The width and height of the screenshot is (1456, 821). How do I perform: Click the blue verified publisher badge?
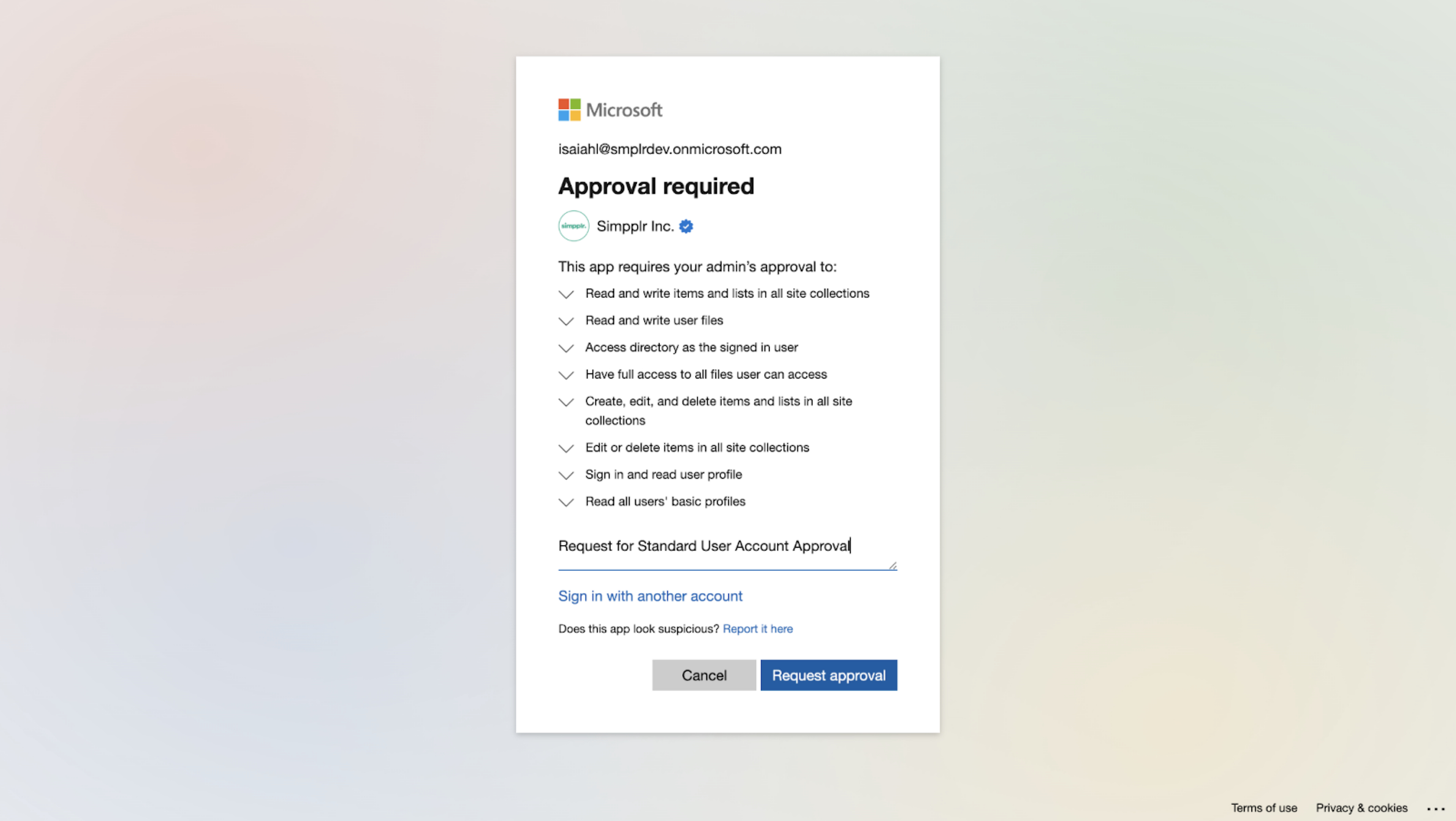click(686, 226)
